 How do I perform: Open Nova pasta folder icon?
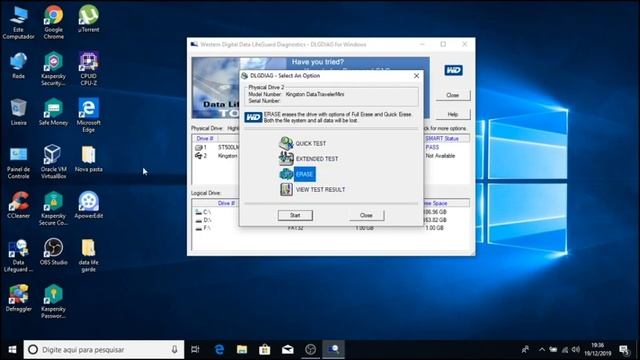point(89,158)
